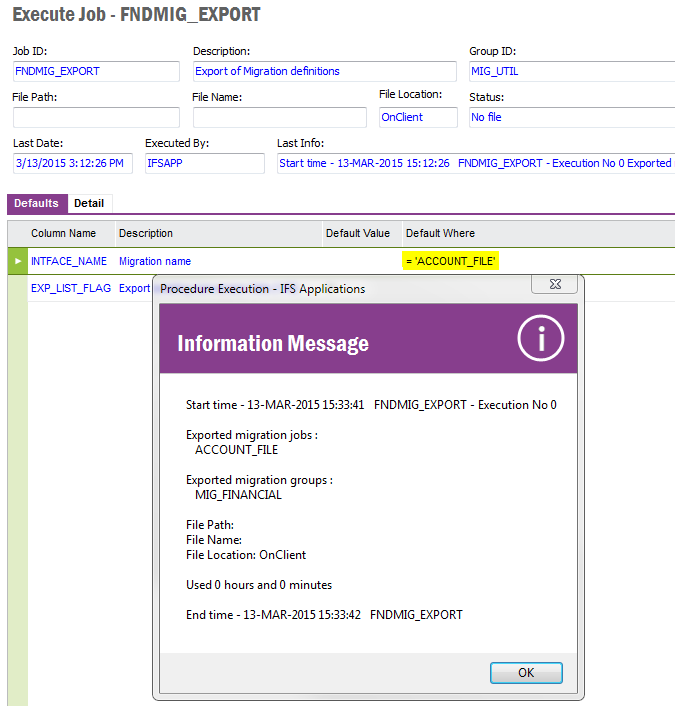This screenshot has height=706, width=675.
Task: Click the File Location: OnClient message line
Action: (246, 555)
